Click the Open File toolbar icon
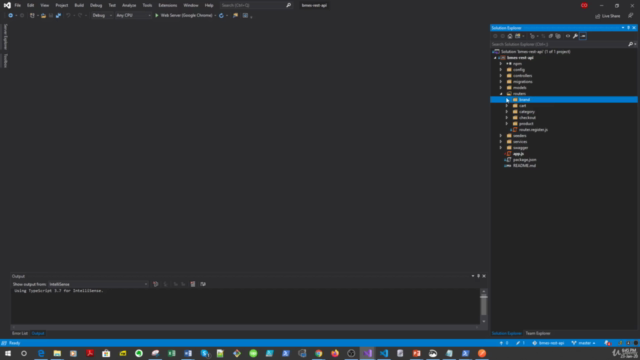The image size is (640, 360). 43,16
